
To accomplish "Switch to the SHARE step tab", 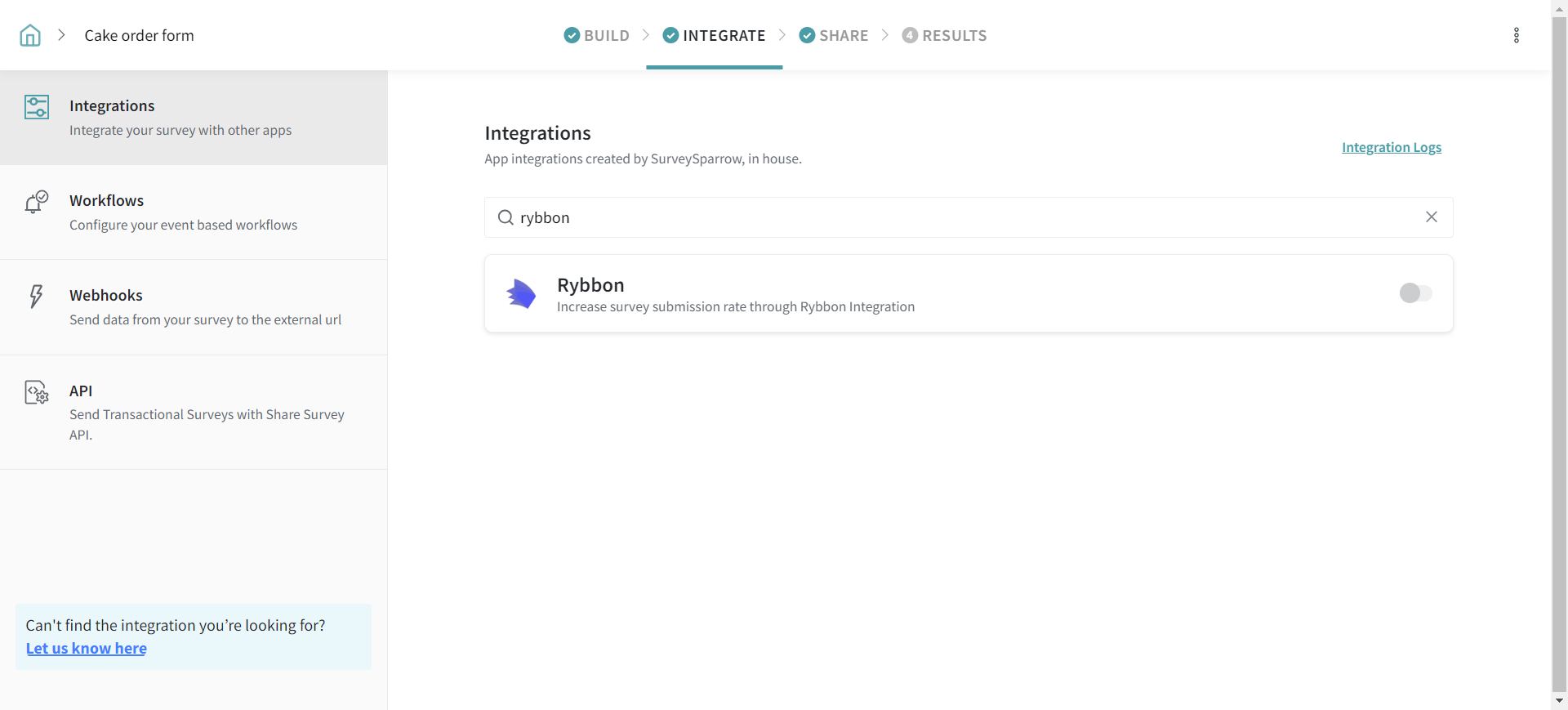I will [x=834, y=35].
